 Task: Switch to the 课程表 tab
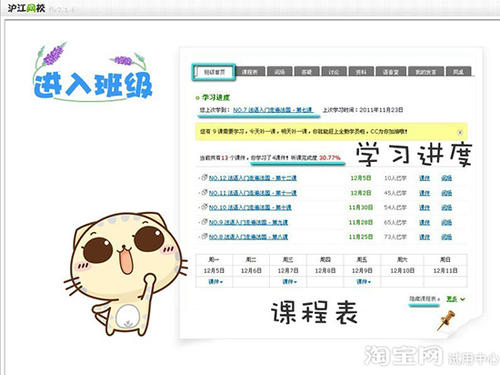[249, 72]
